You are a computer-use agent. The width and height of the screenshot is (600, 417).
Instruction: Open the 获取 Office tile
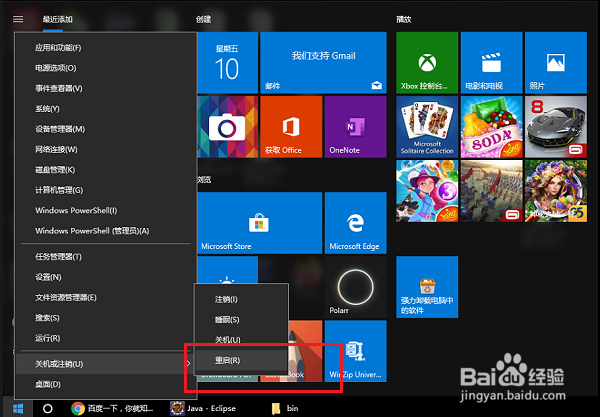coord(291,127)
